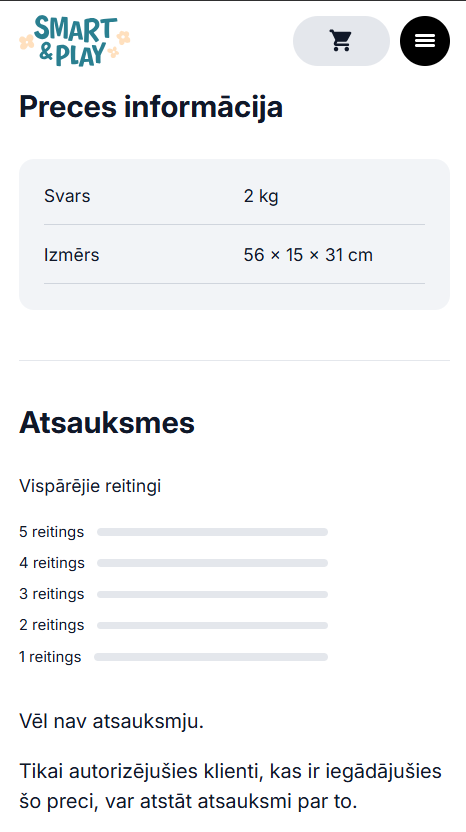Click the 5 reitings progress bar
The width and height of the screenshot is (466, 832).
click(212, 532)
